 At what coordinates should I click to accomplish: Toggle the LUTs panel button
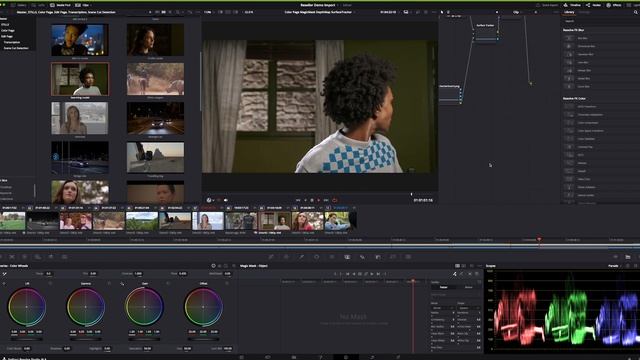(38, 5)
